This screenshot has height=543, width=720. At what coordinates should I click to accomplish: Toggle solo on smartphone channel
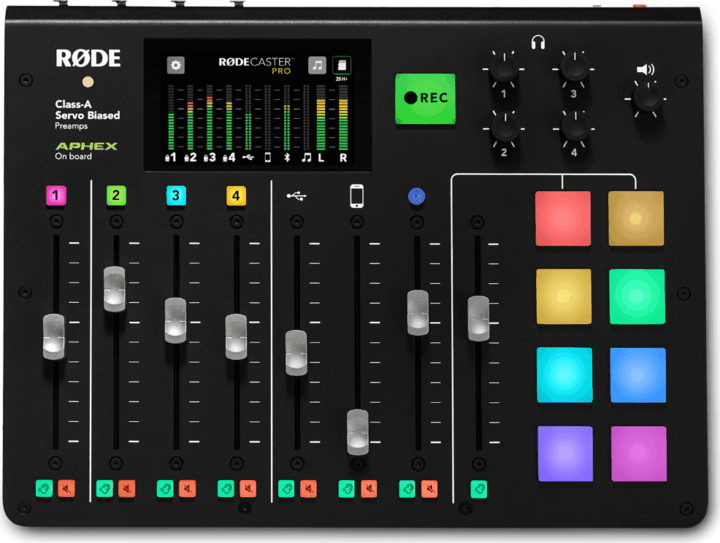point(347,489)
